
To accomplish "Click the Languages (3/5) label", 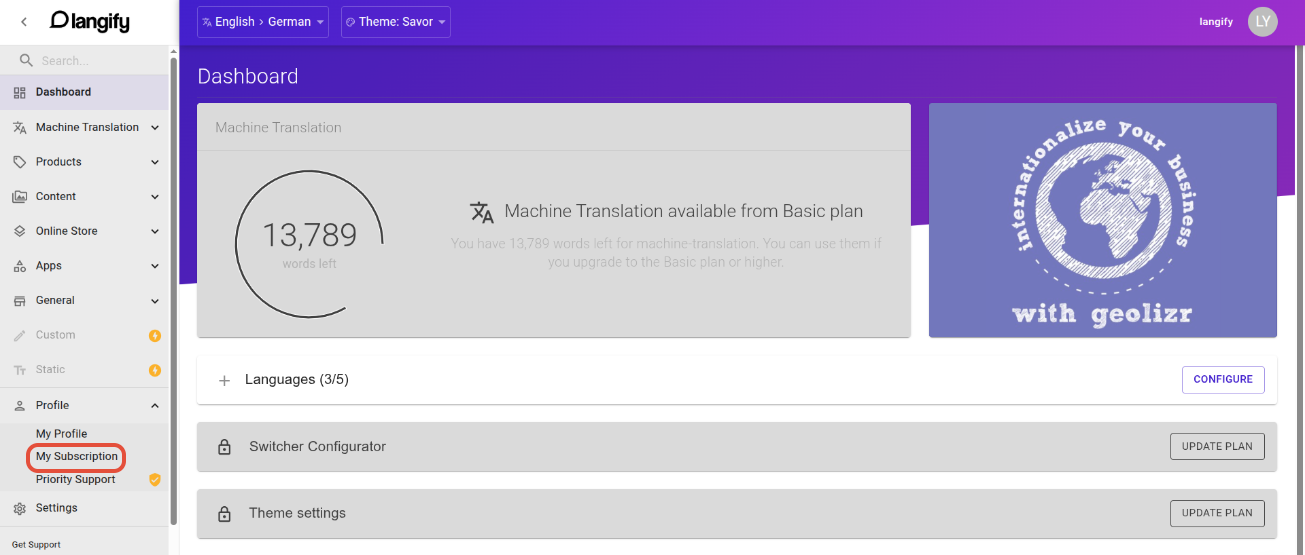I will [297, 380].
